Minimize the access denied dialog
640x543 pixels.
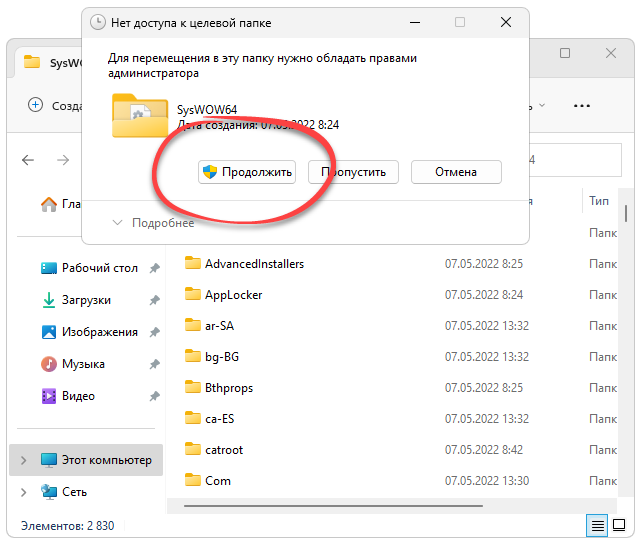[415, 22]
